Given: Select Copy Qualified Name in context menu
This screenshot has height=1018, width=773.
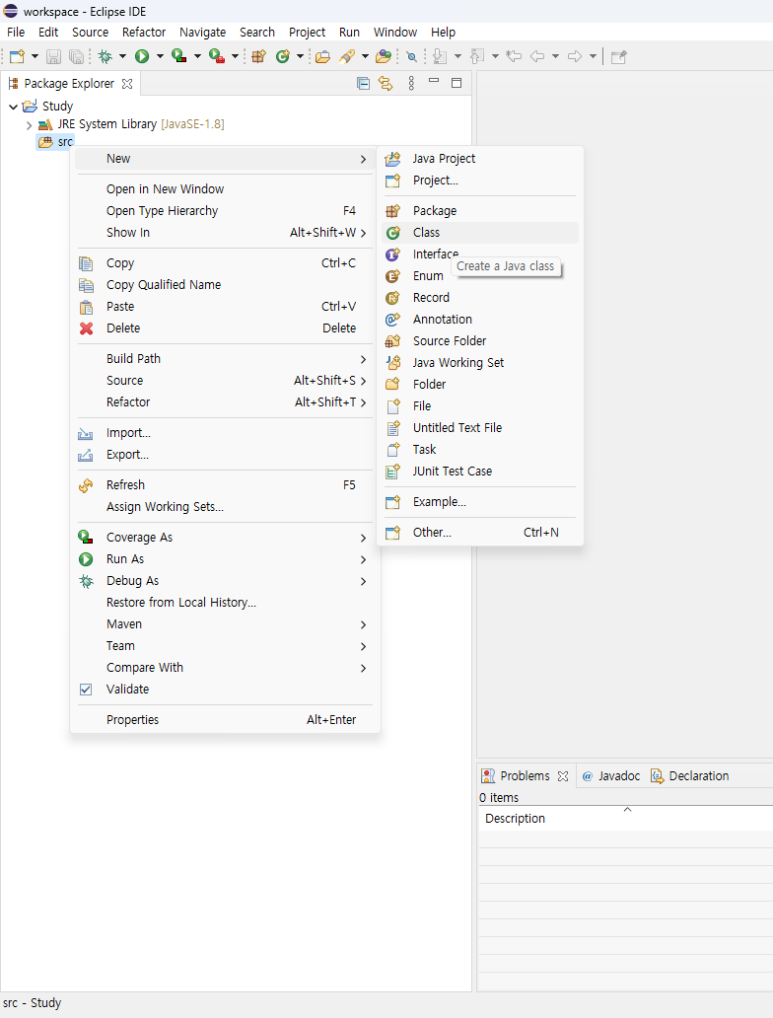Looking at the screenshot, I should tap(224, 285).
